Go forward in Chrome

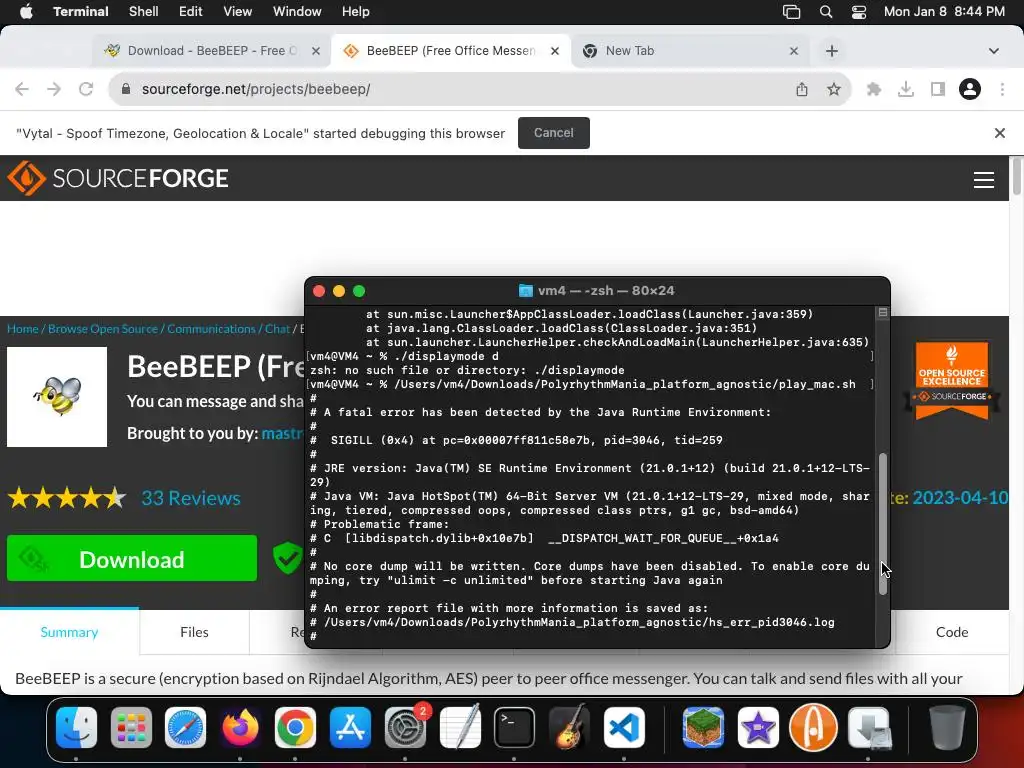tap(54, 89)
